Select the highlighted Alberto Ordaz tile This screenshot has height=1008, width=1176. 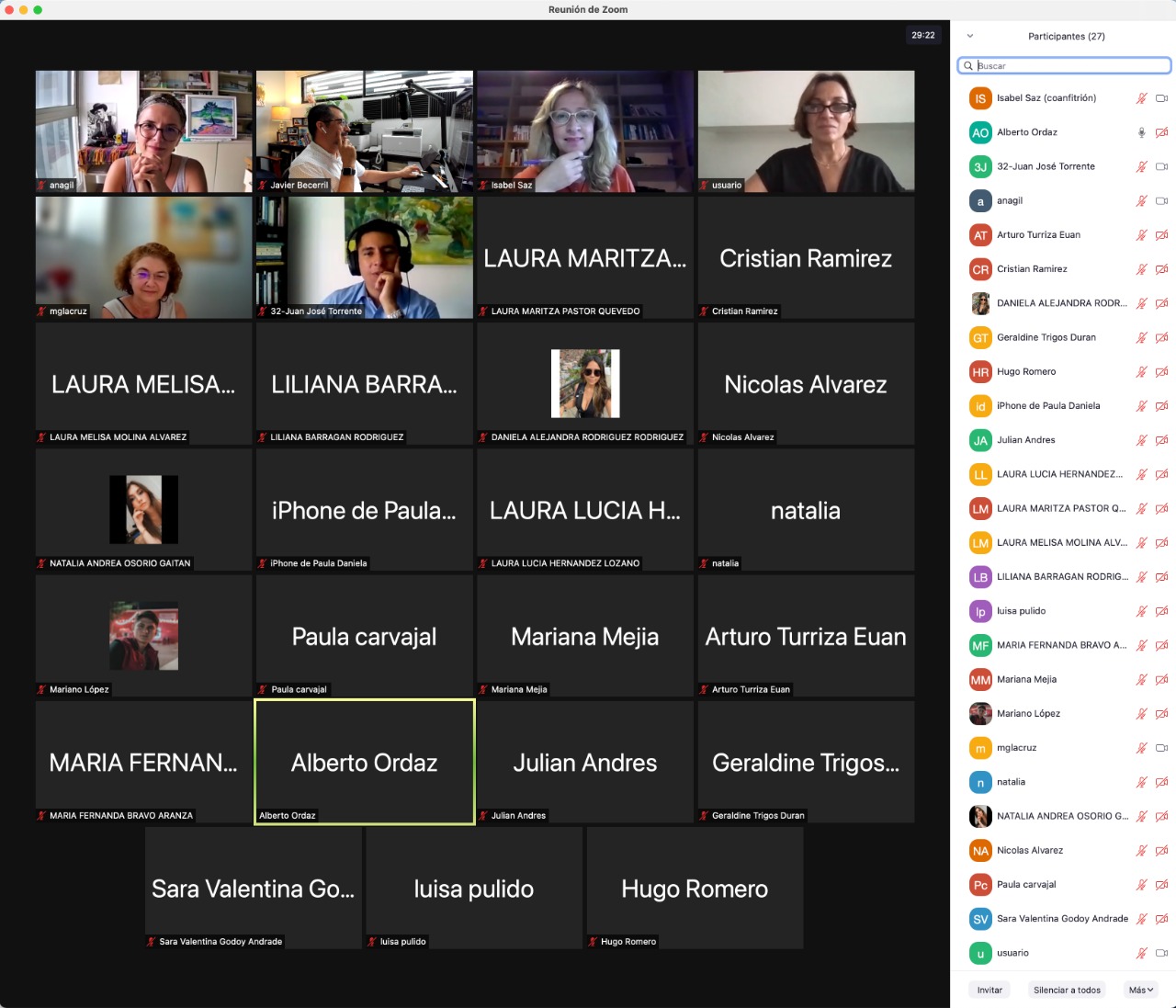click(x=365, y=762)
